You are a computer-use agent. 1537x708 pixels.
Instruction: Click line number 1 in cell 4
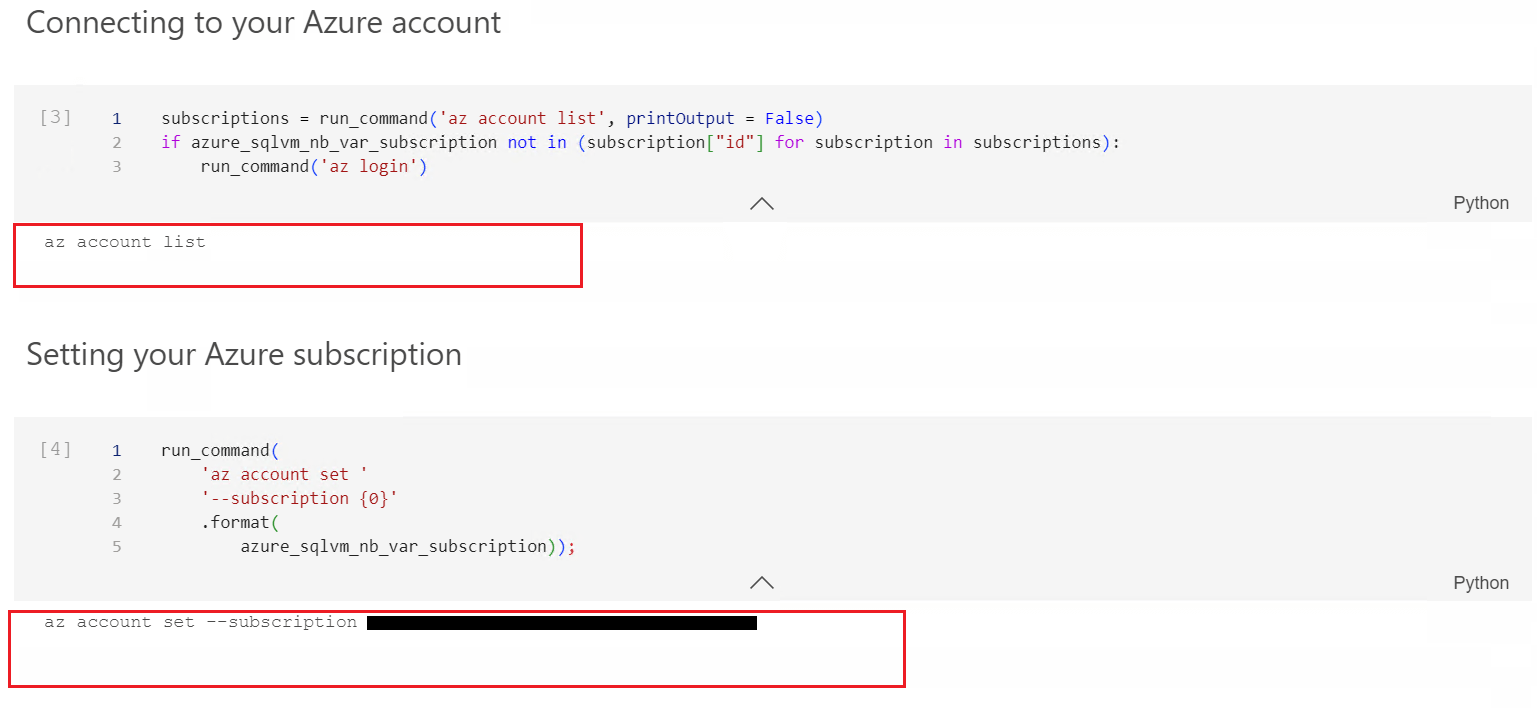pos(117,450)
